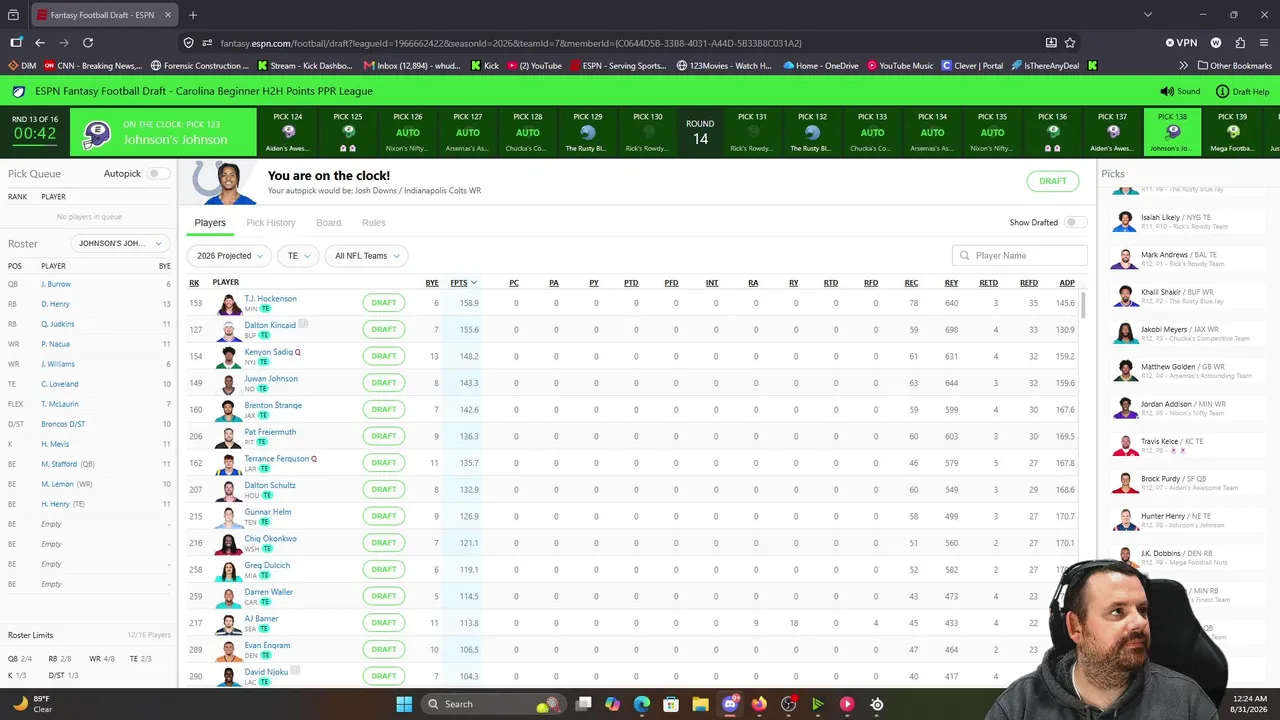Select the Fantasy Football Draft browser tab
The height and width of the screenshot is (720, 1280).
coord(104,15)
